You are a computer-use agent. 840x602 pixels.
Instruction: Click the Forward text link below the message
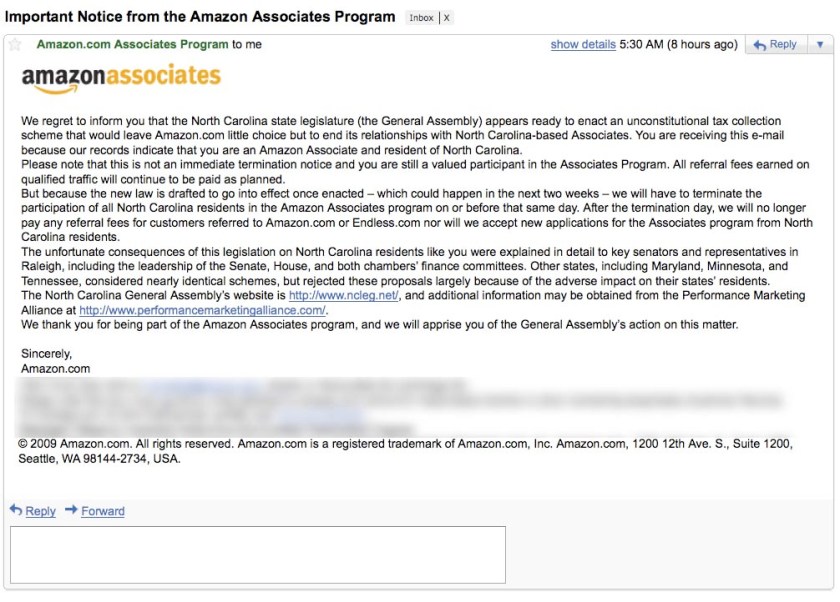coord(103,511)
